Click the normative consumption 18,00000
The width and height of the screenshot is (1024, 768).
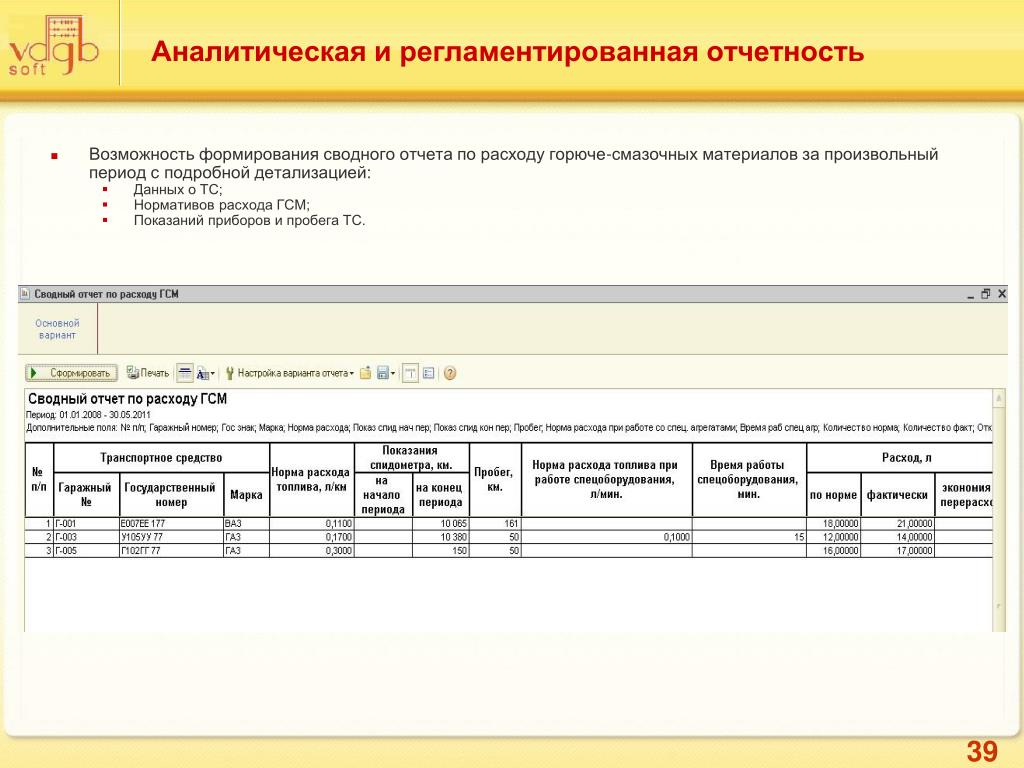click(x=833, y=524)
